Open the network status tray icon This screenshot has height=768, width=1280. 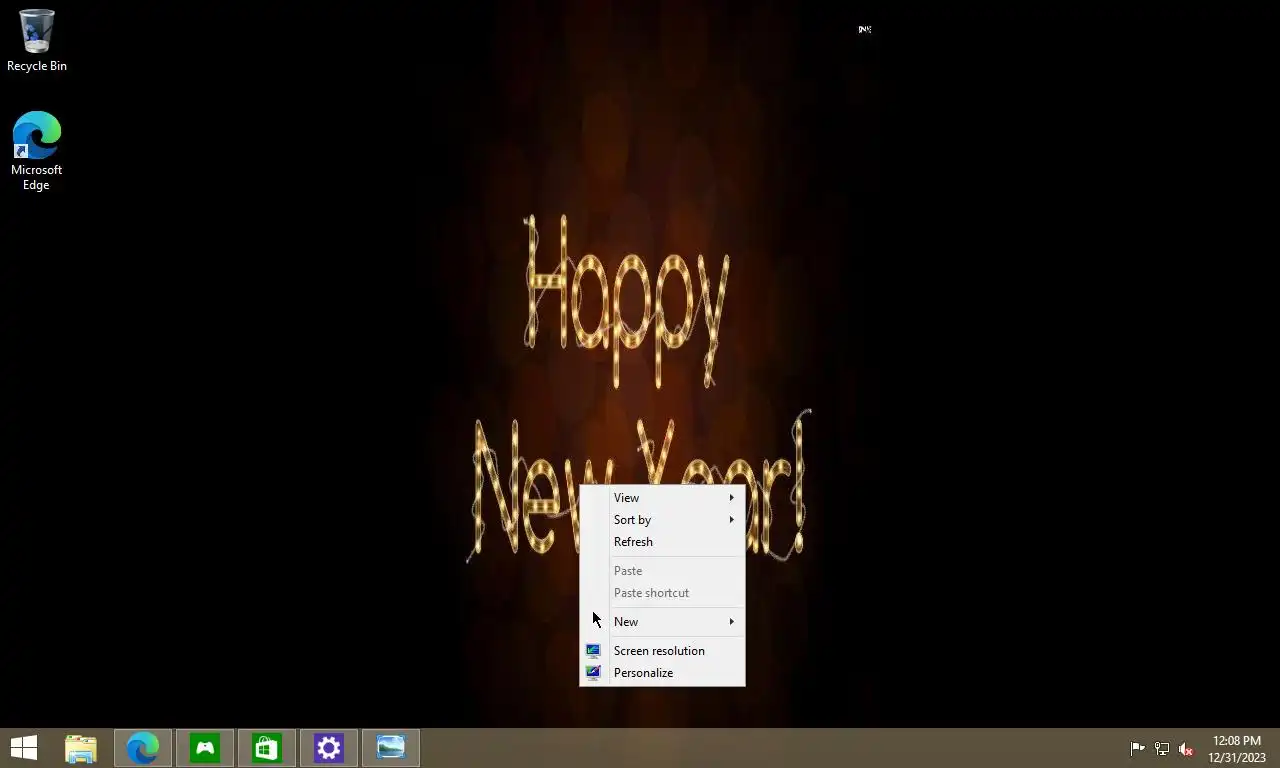[x=1161, y=749]
